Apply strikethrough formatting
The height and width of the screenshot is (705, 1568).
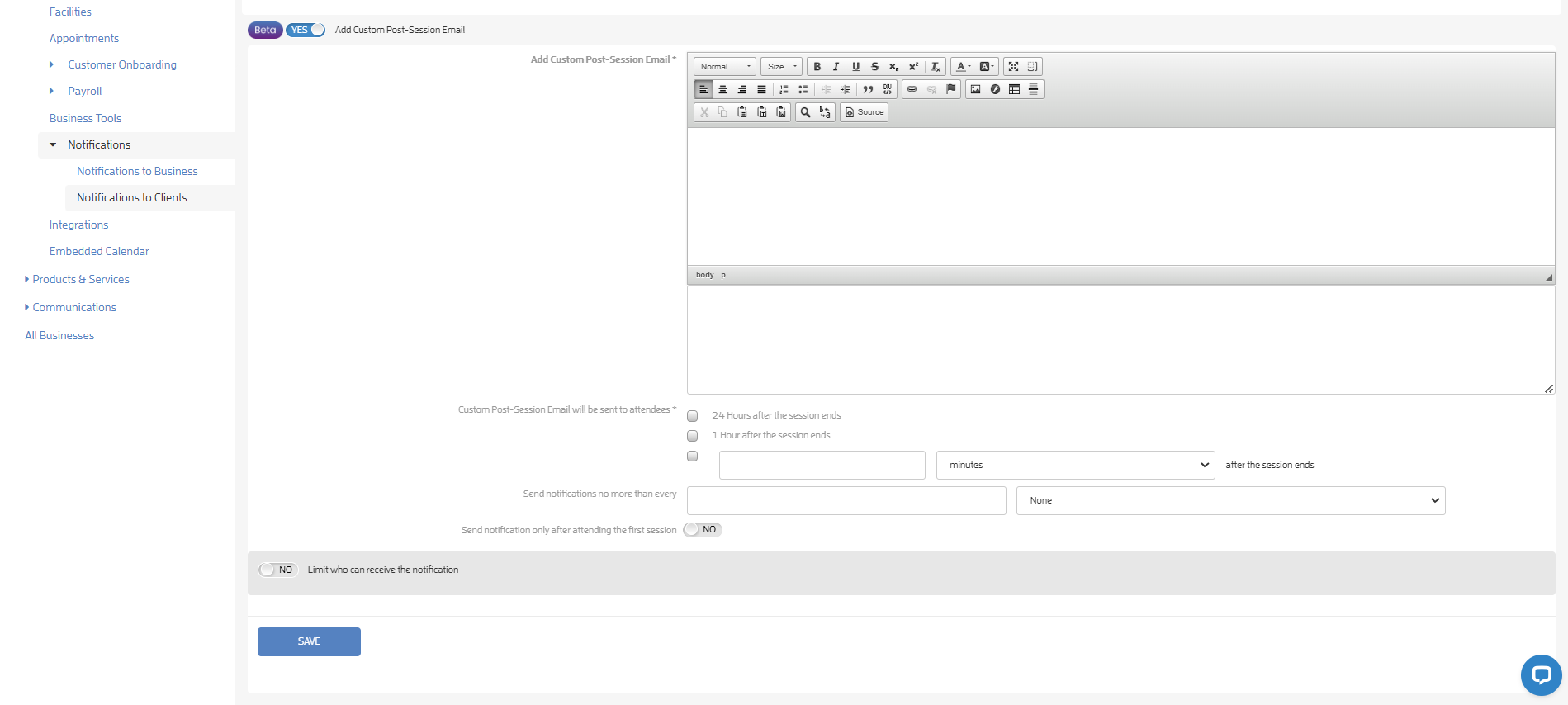[874, 67]
